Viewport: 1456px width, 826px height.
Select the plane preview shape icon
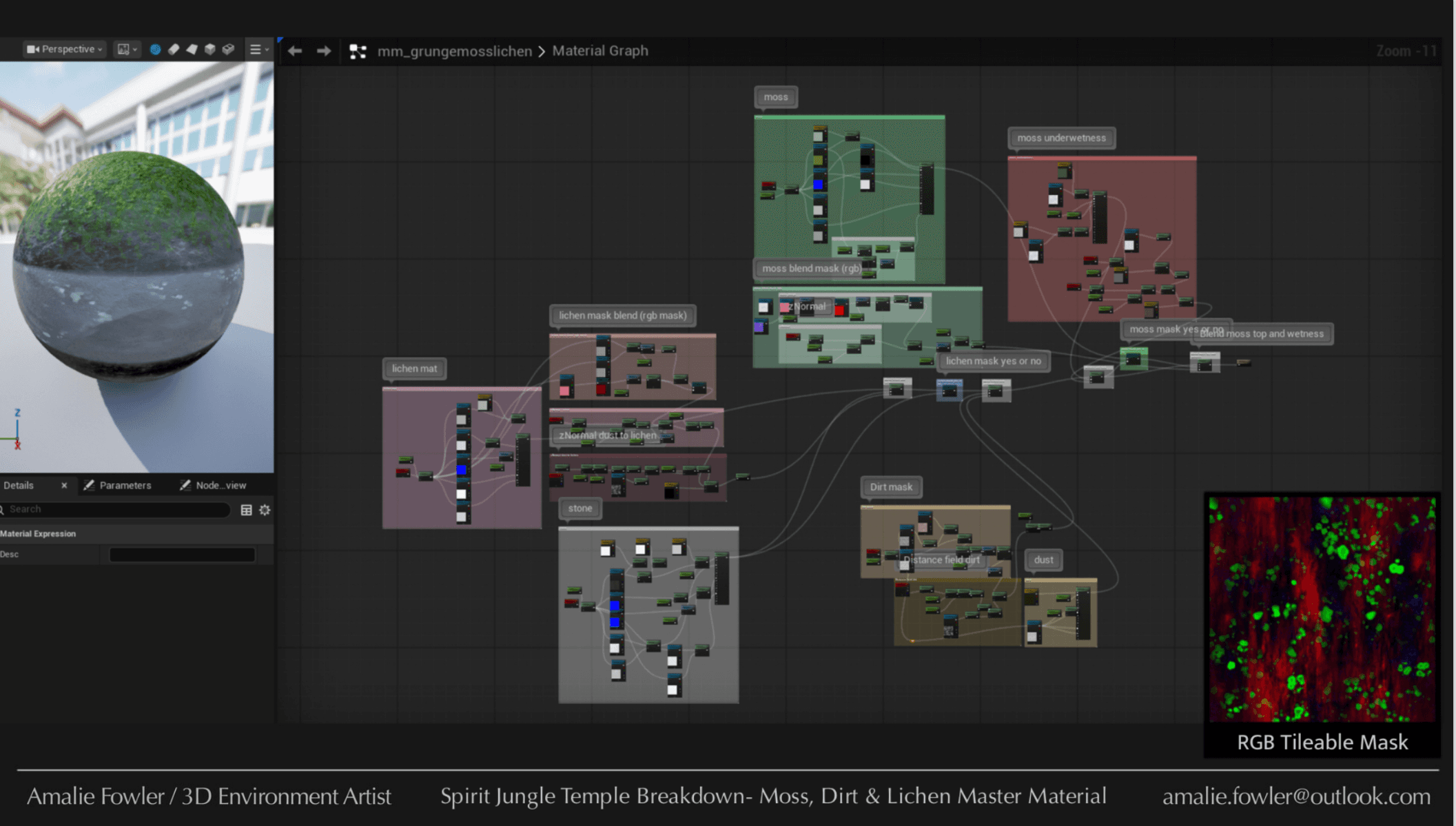(x=192, y=49)
